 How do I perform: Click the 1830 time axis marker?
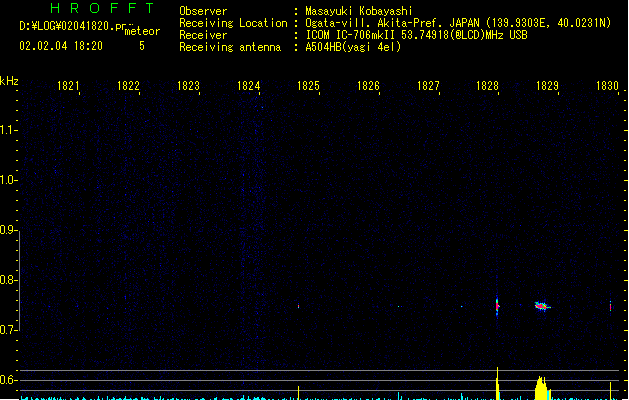[607, 86]
